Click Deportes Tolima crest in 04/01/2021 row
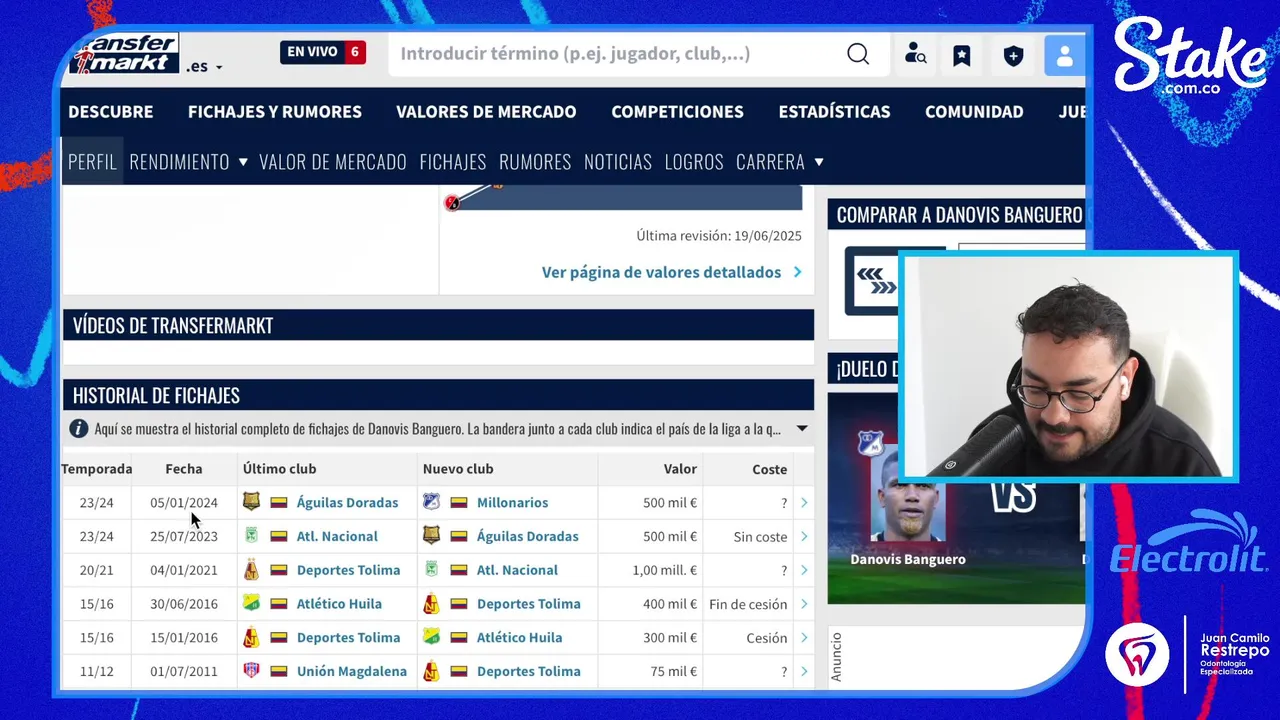1280x720 pixels. 251,570
